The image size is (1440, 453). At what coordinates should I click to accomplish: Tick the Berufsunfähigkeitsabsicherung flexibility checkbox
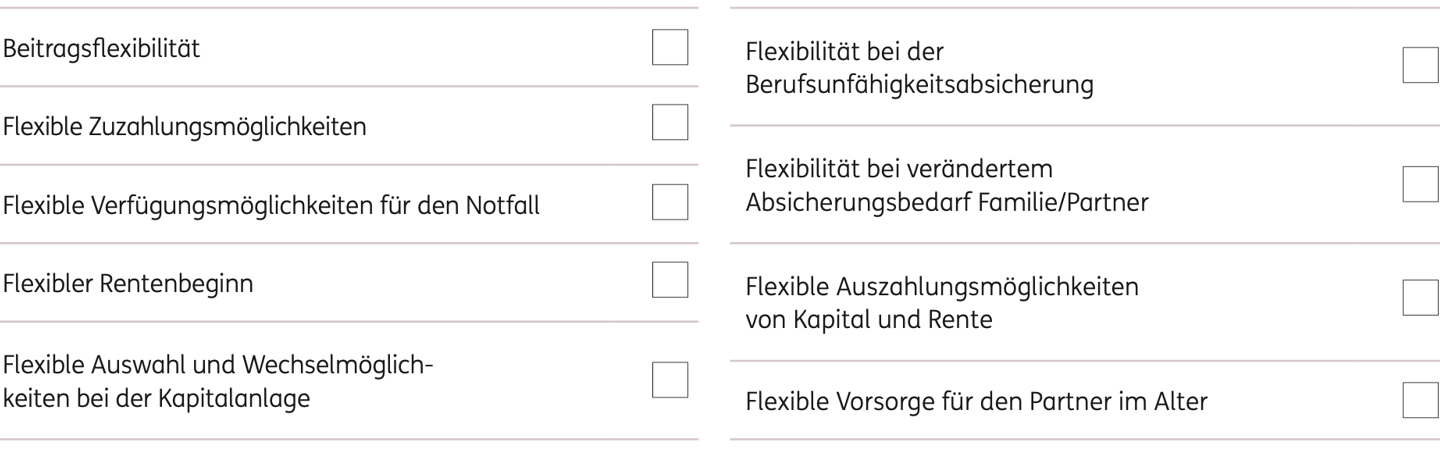(x=1422, y=65)
